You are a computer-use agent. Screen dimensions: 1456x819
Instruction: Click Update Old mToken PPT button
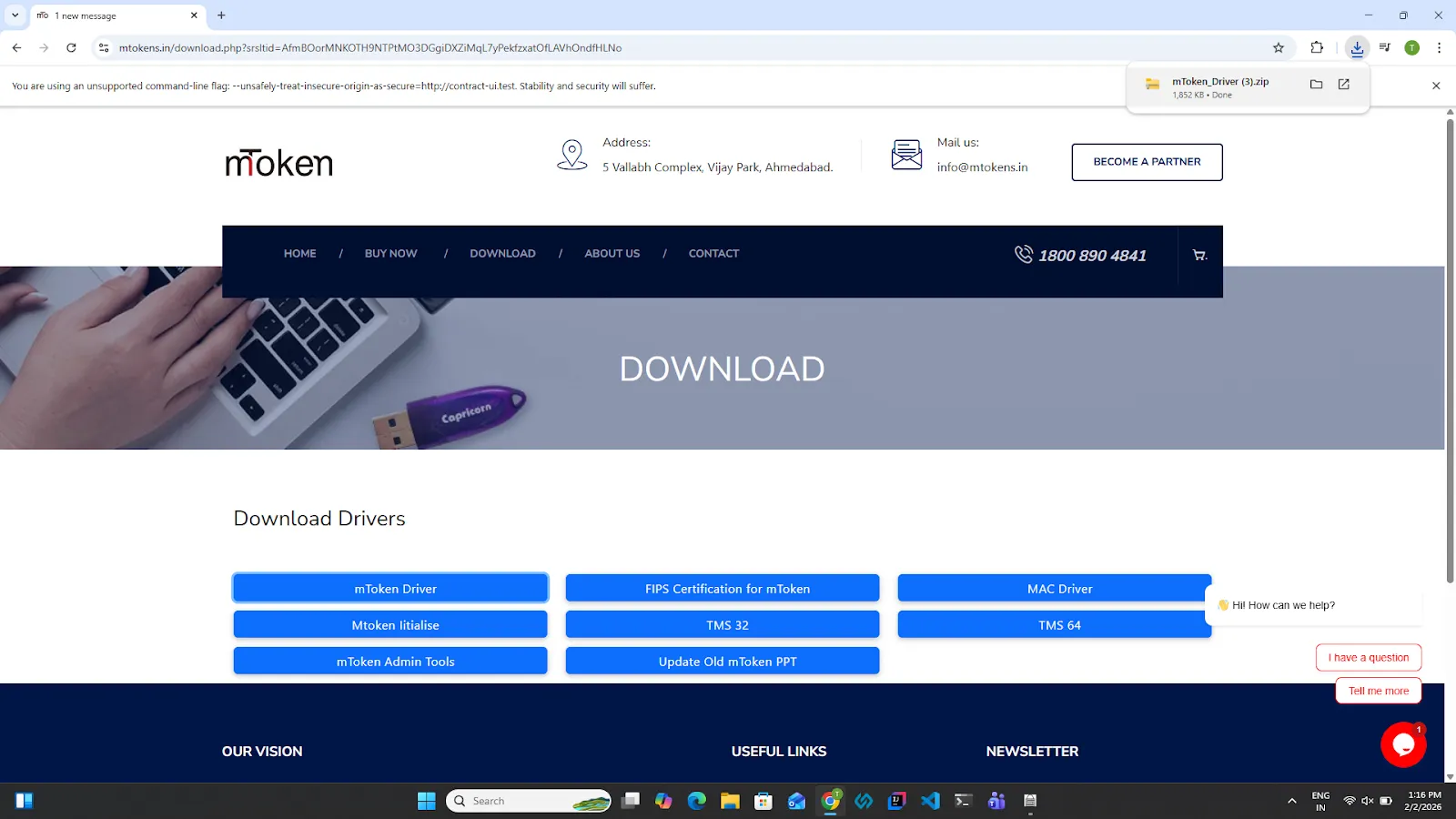[x=723, y=661]
